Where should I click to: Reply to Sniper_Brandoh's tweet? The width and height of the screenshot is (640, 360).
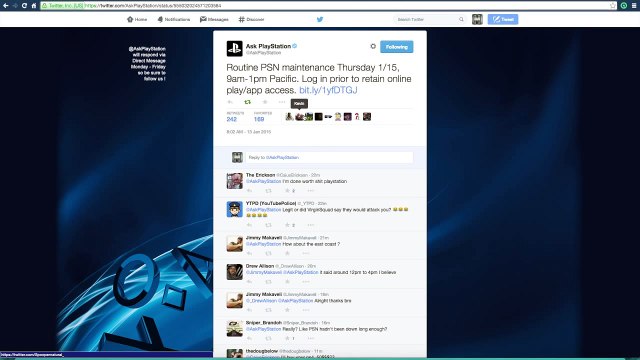(249, 338)
